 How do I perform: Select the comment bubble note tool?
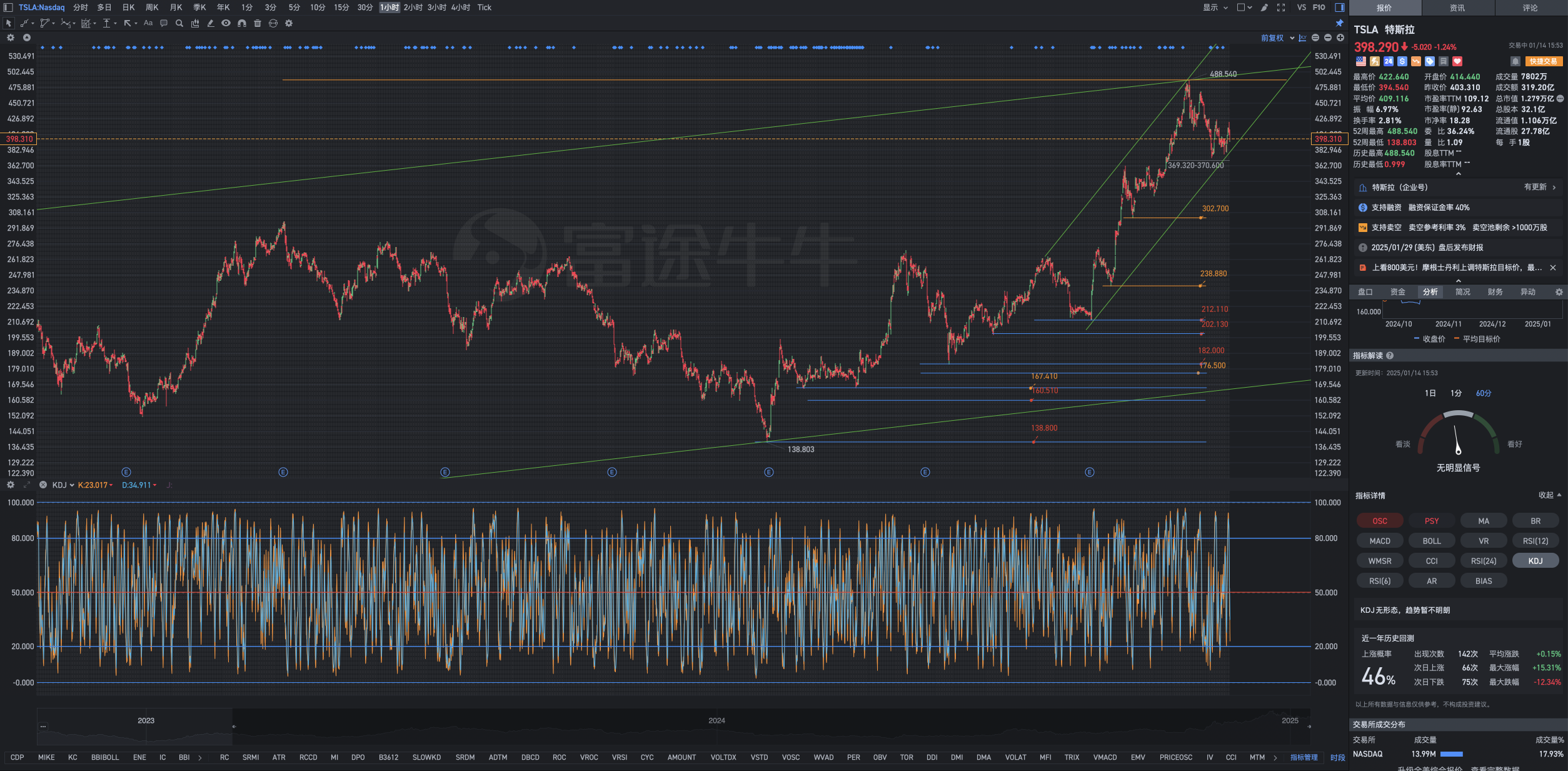pos(164,23)
